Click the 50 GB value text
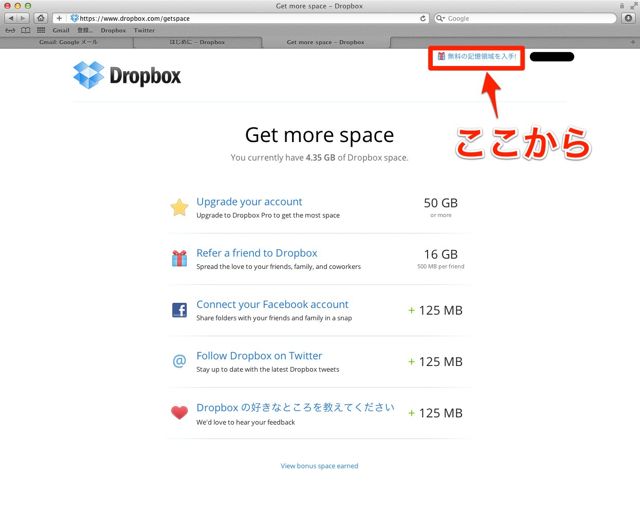Image resolution: width=640 pixels, height=506 pixels. [440, 203]
